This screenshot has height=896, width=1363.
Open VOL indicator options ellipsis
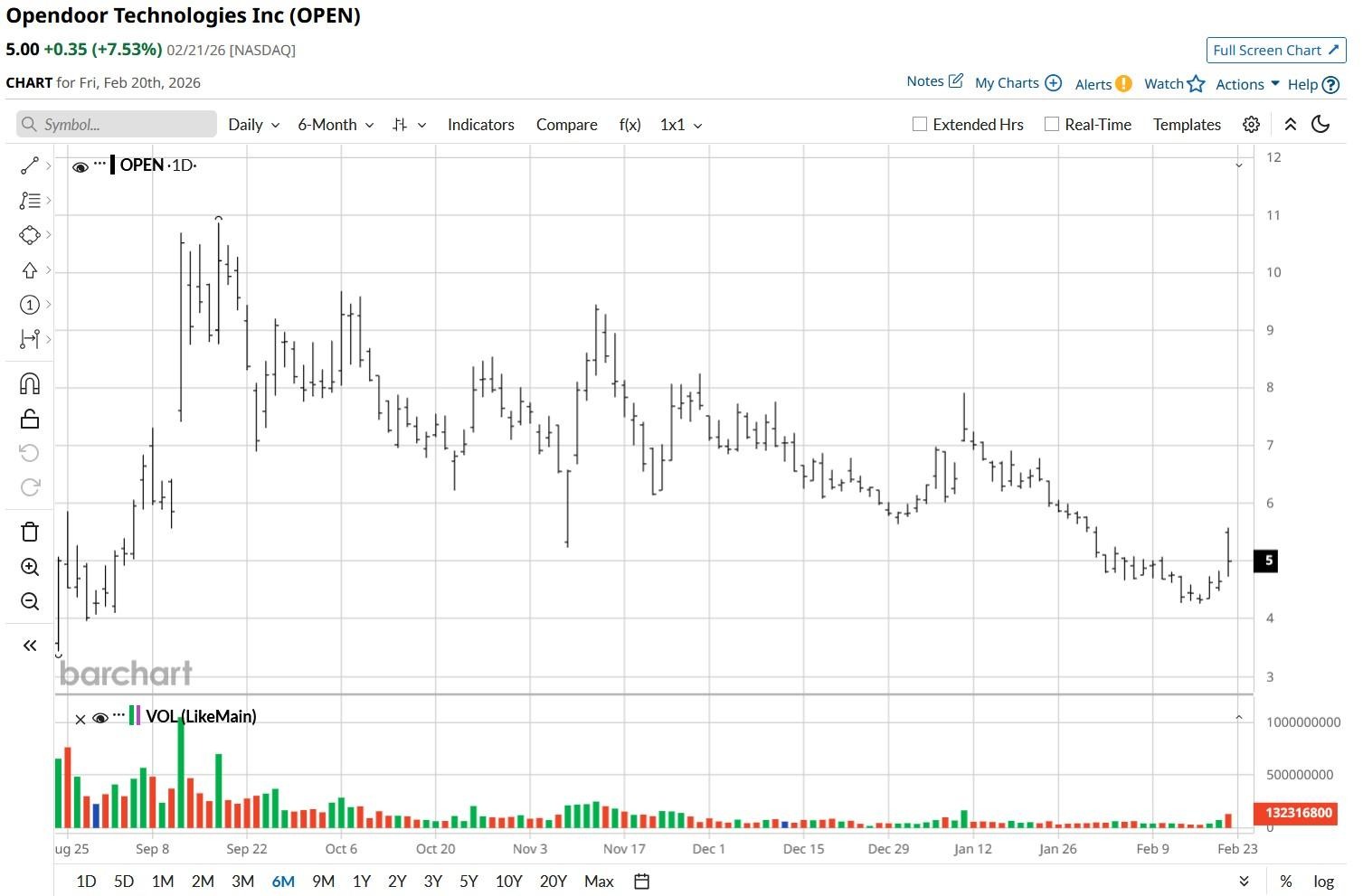[x=118, y=714]
